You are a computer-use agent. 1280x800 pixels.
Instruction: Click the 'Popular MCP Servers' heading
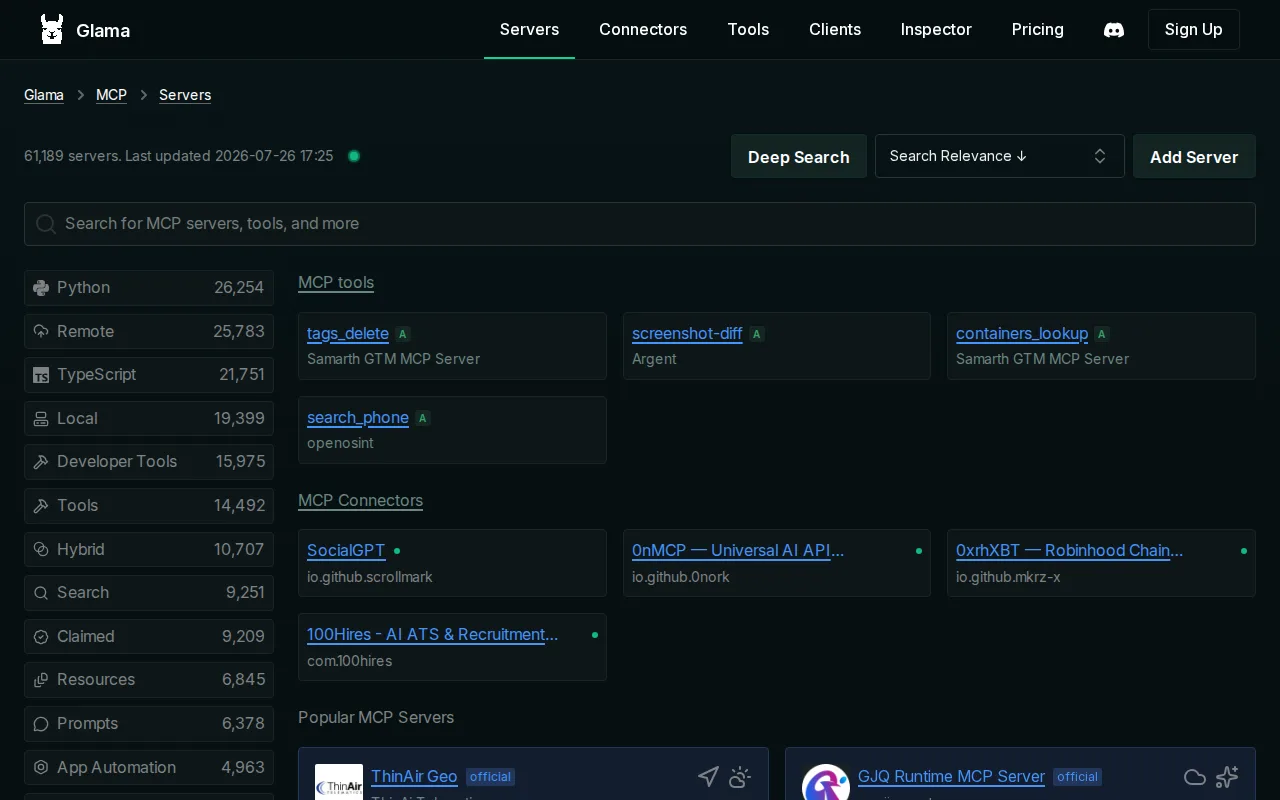coord(376,718)
